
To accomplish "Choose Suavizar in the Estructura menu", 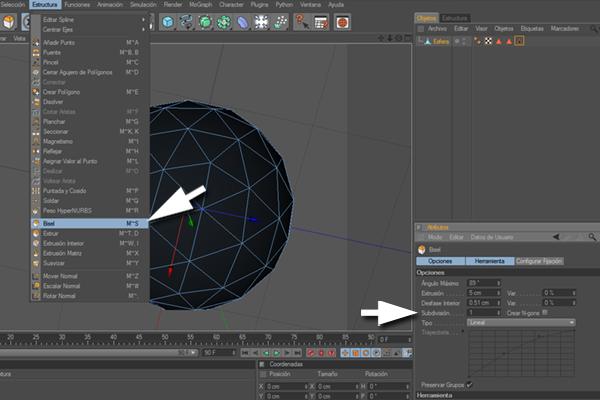I will point(90,263).
